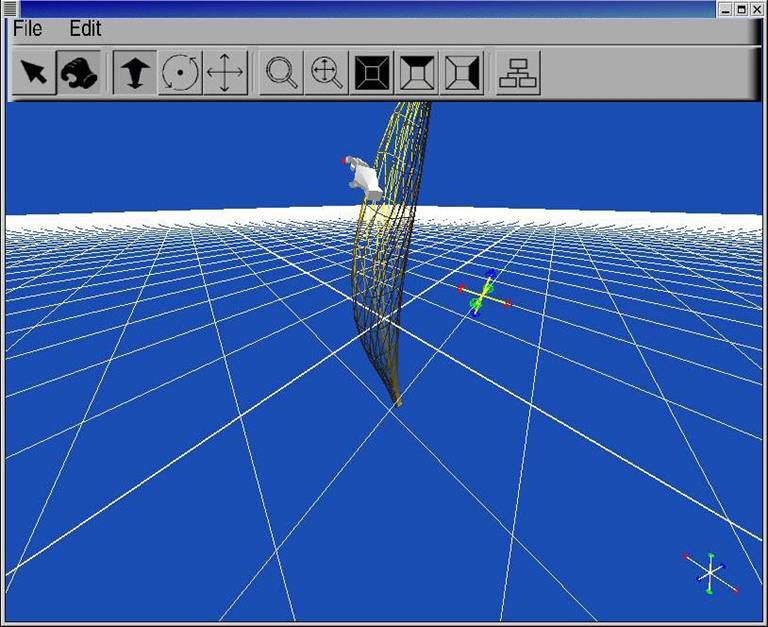Choose the vertical up-down move tool
Viewport: 768px width, 627px height.
135,72
